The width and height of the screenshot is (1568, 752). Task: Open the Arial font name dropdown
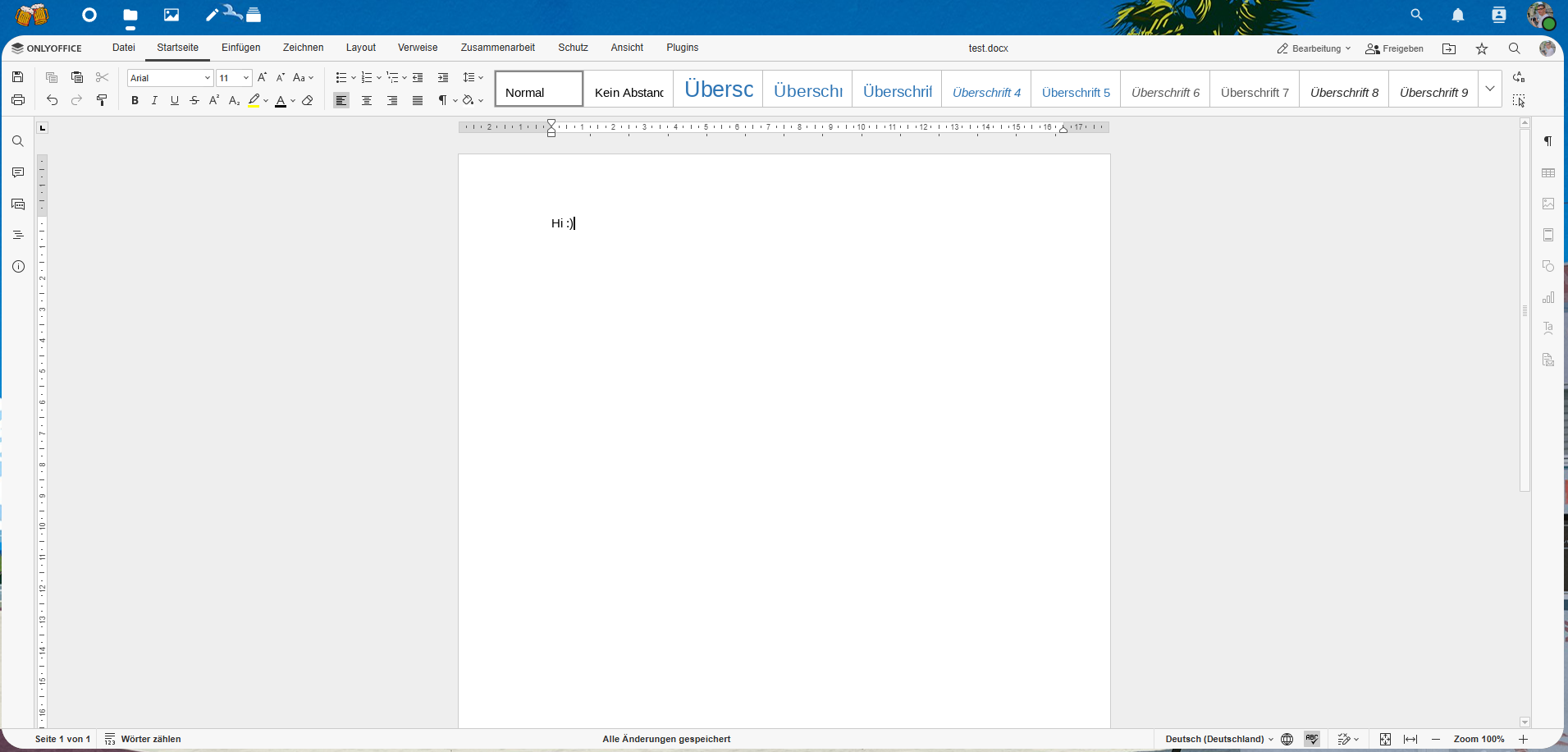[x=171, y=78]
